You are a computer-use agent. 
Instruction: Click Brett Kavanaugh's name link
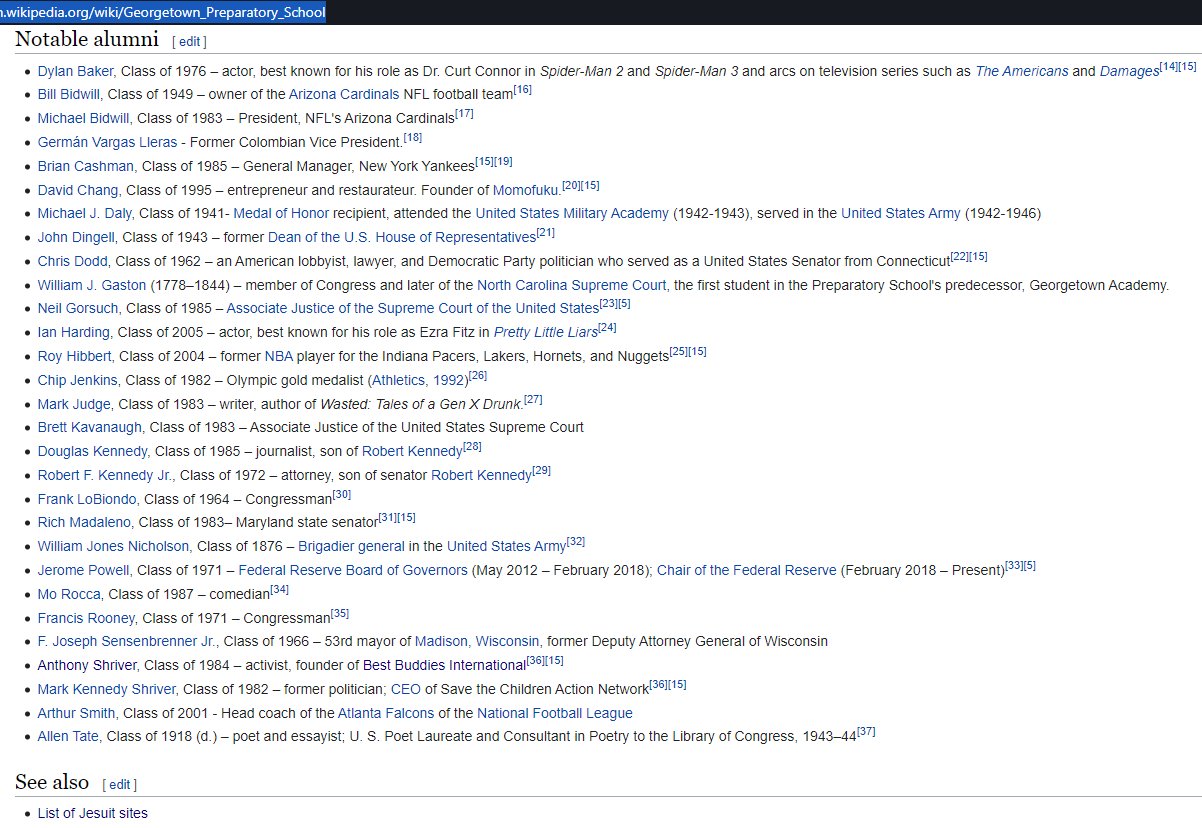point(90,427)
